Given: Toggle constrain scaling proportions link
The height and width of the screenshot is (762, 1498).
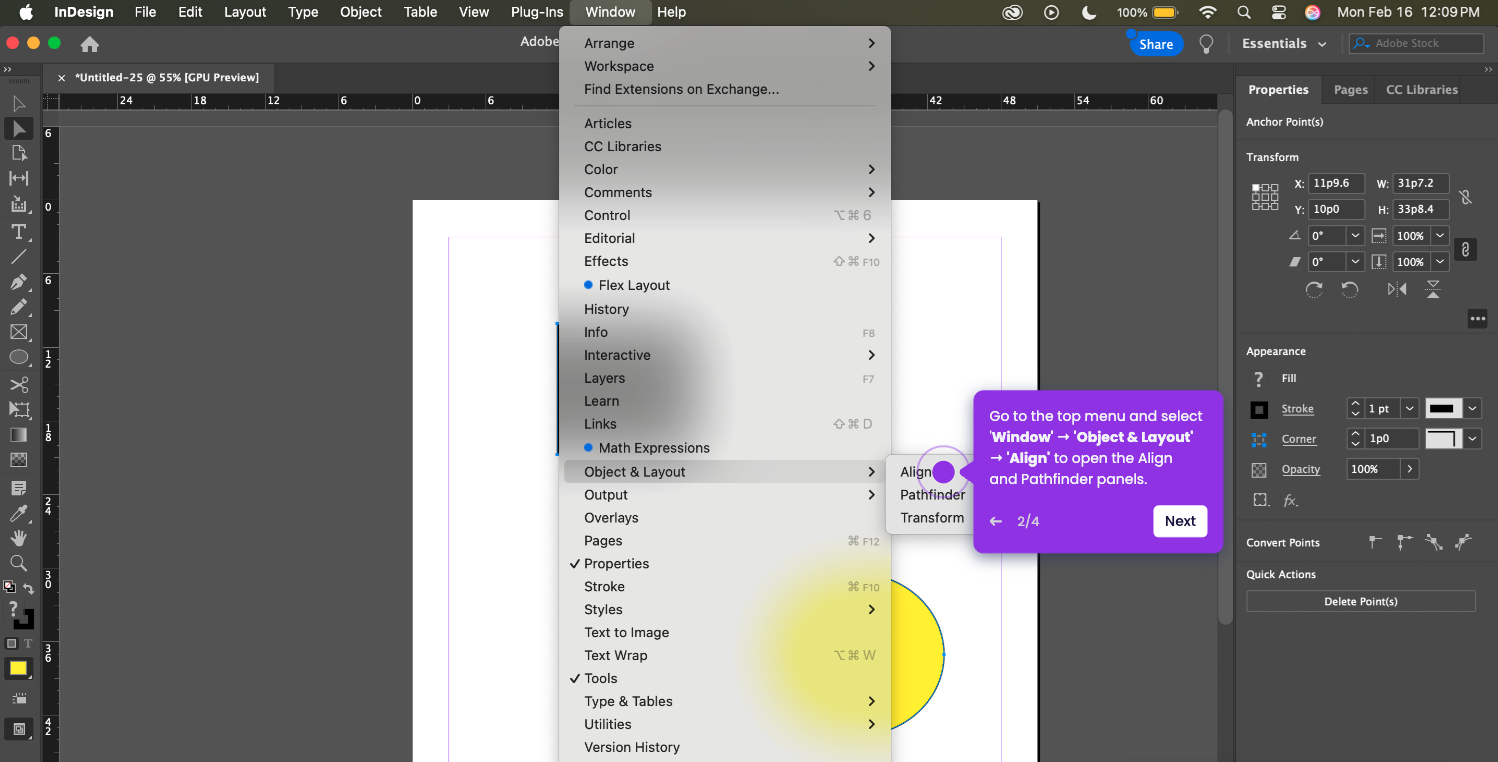Looking at the screenshot, I should [x=1465, y=249].
